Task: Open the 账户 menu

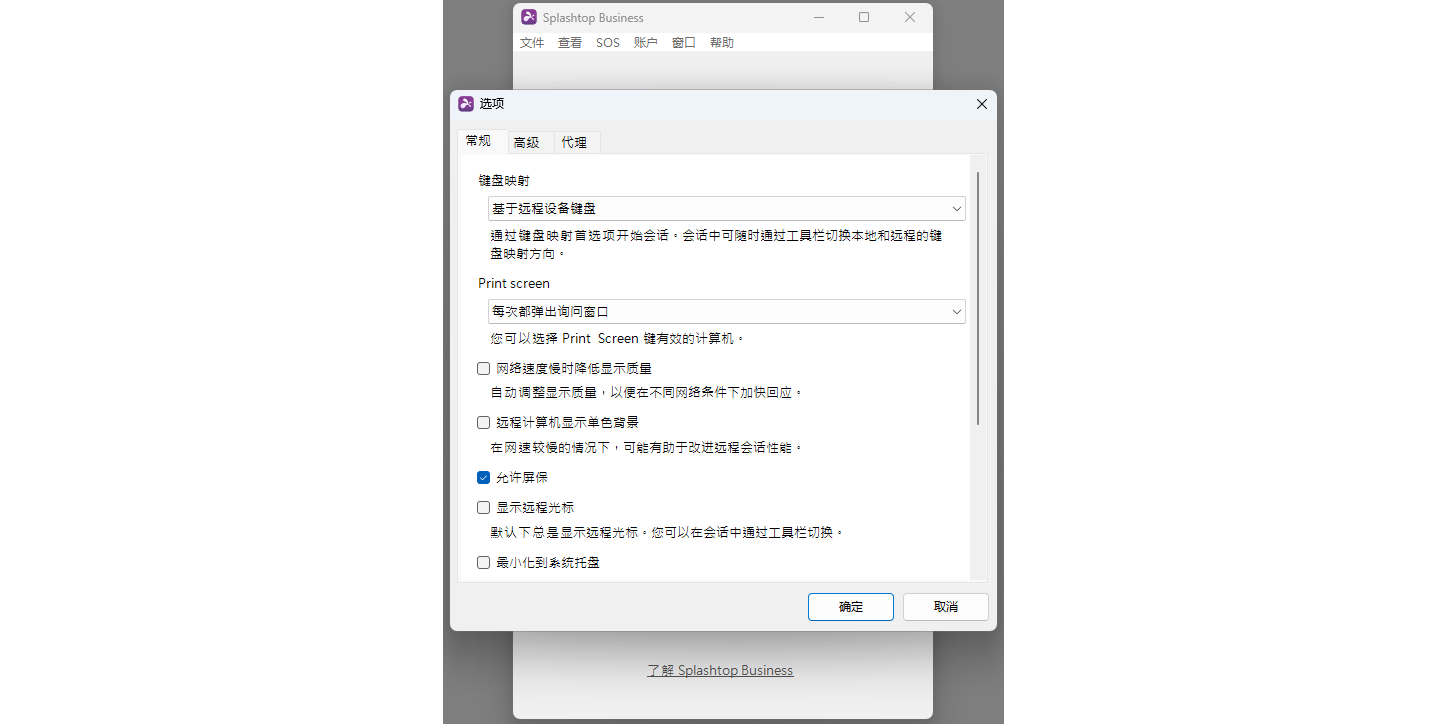Action: pos(645,42)
